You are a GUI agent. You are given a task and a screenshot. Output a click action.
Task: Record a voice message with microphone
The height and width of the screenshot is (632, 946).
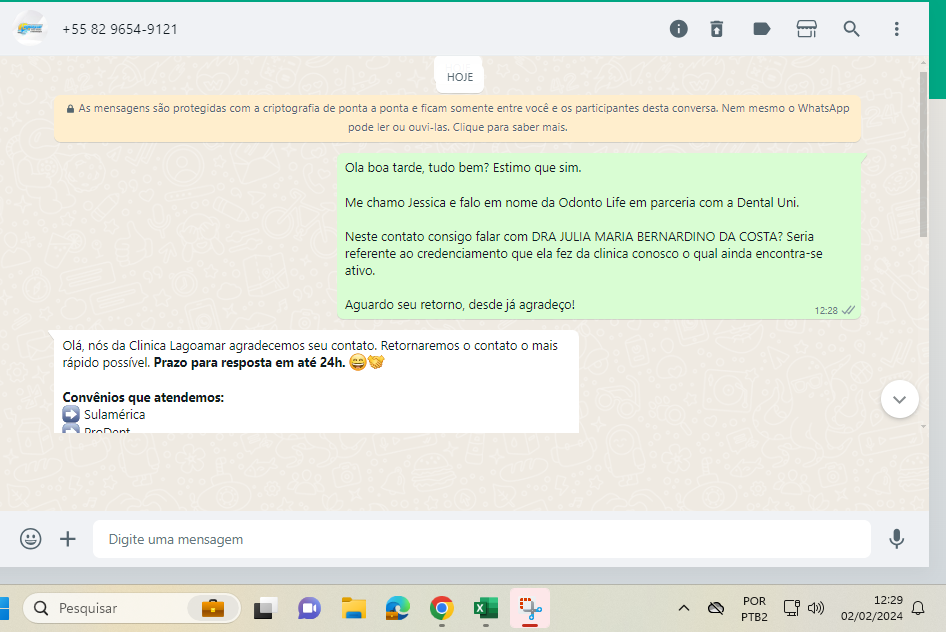897,539
